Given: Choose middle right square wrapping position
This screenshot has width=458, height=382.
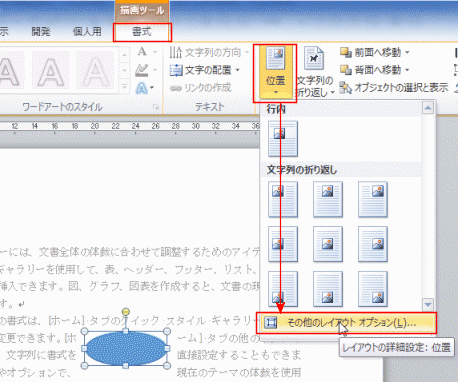Looking at the screenshot, I should 373,244.
